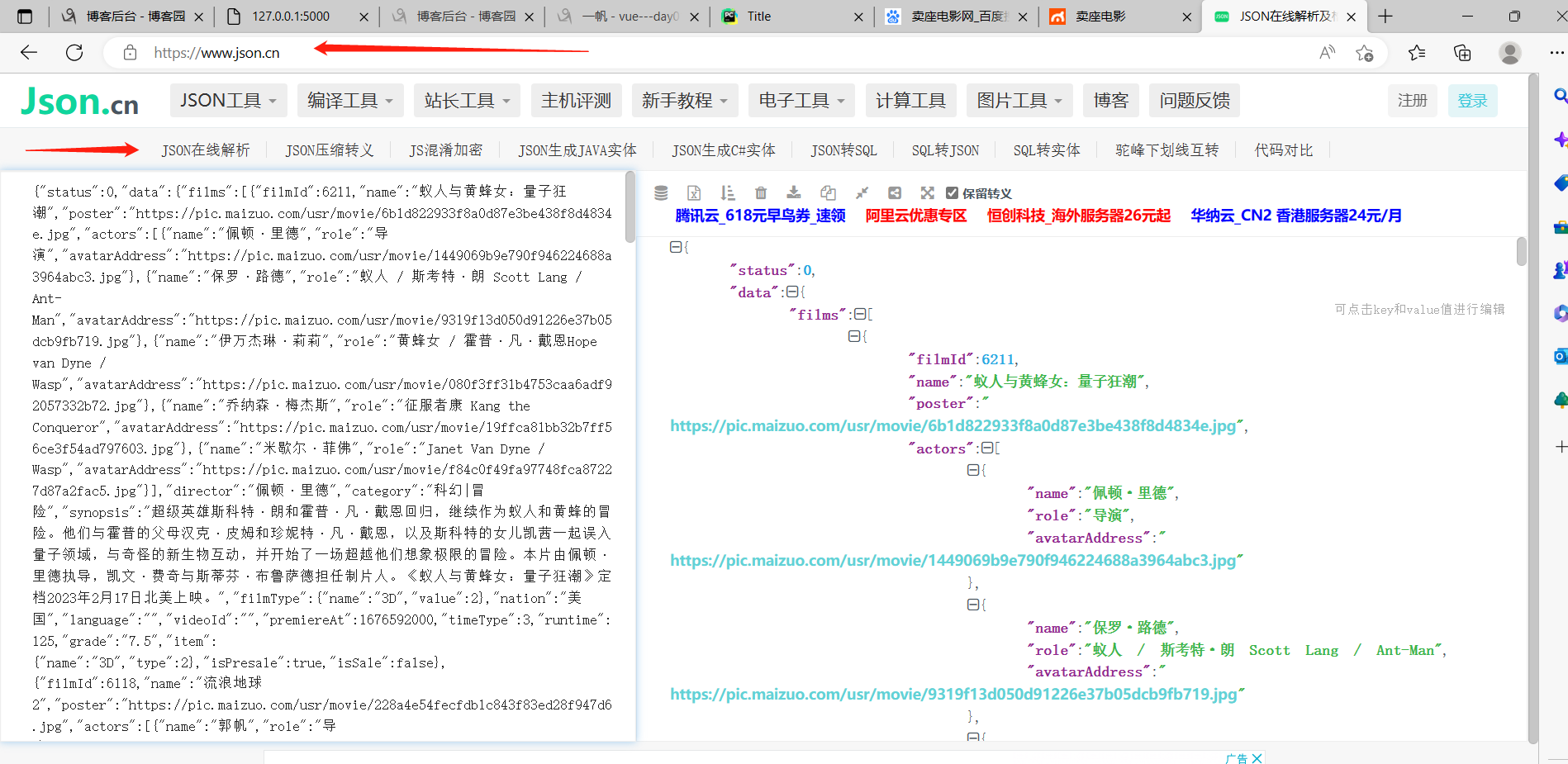Viewport: 1568px width, 764px height.
Task: Open the first film poster URL link
Action: coord(953,426)
